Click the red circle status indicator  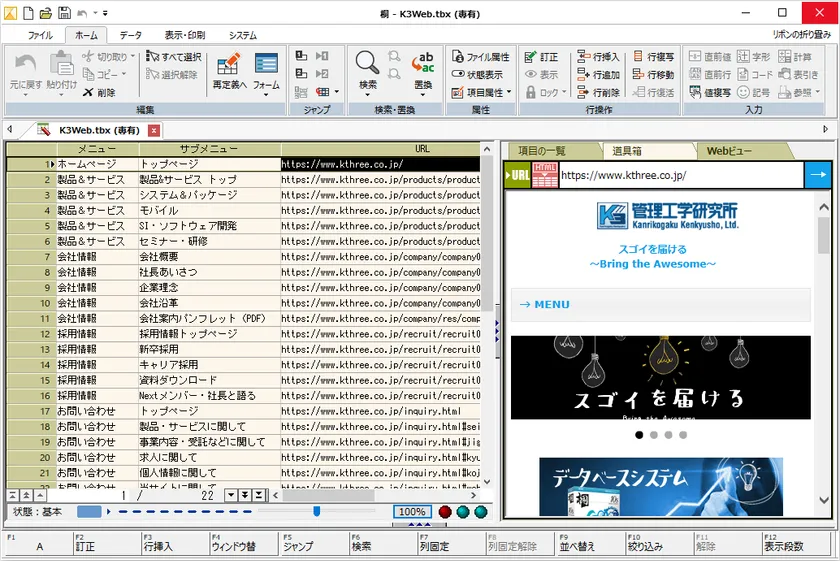445,512
